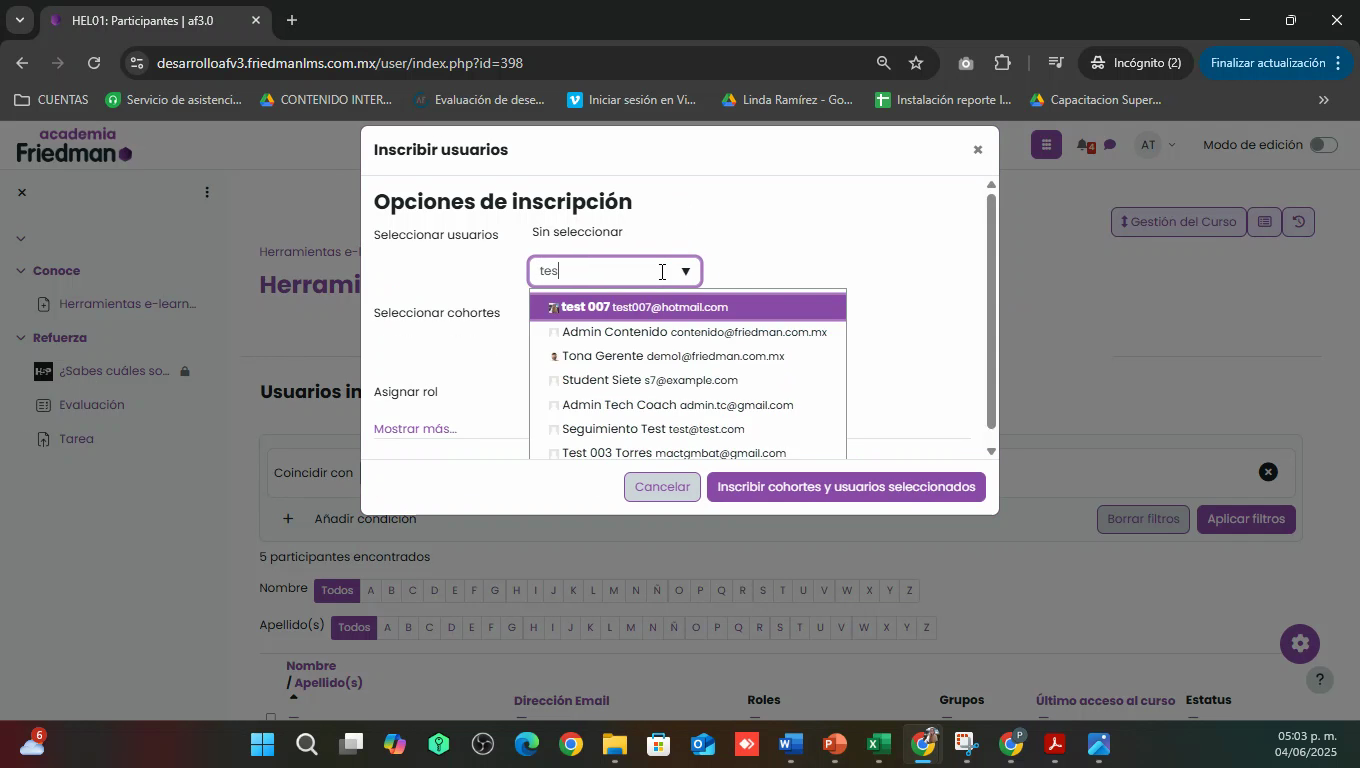Click the Borrar filtros button
This screenshot has width=1360, height=768.
[1142, 519]
